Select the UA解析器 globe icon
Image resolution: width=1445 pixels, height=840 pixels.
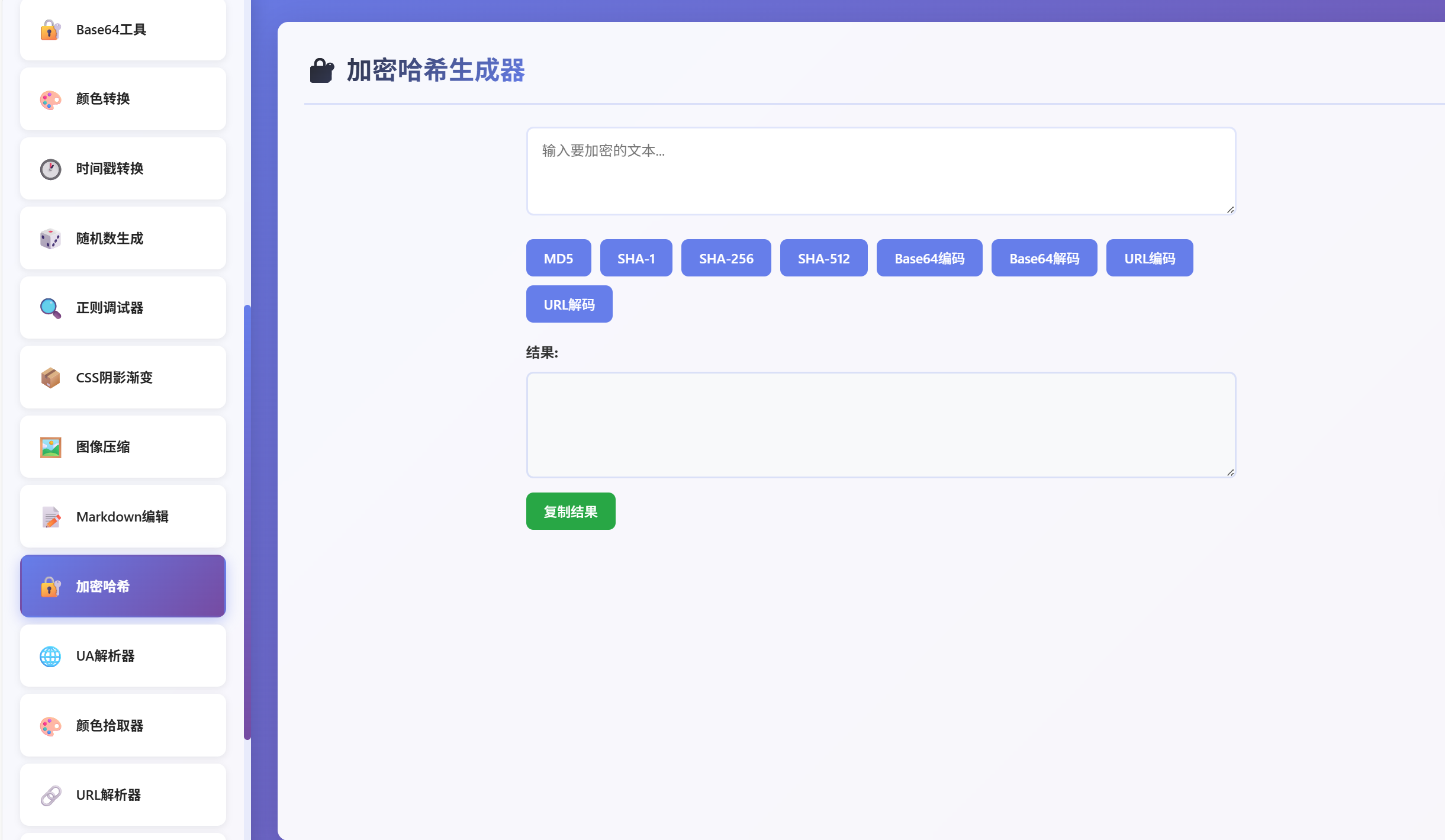click(x=50, y=656)
